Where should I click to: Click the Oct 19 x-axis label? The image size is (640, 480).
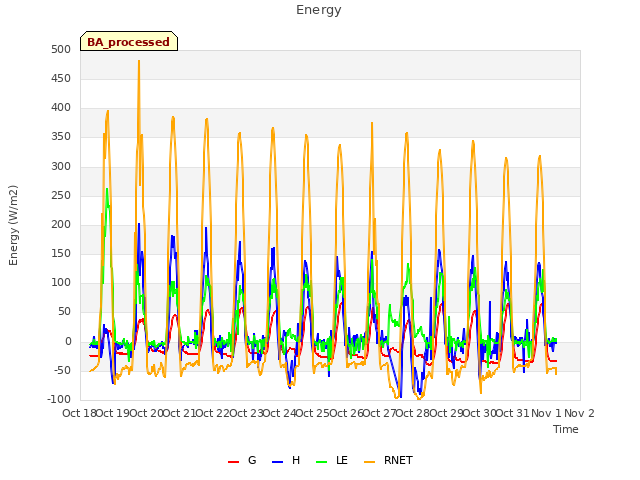[x=113, y=413]
